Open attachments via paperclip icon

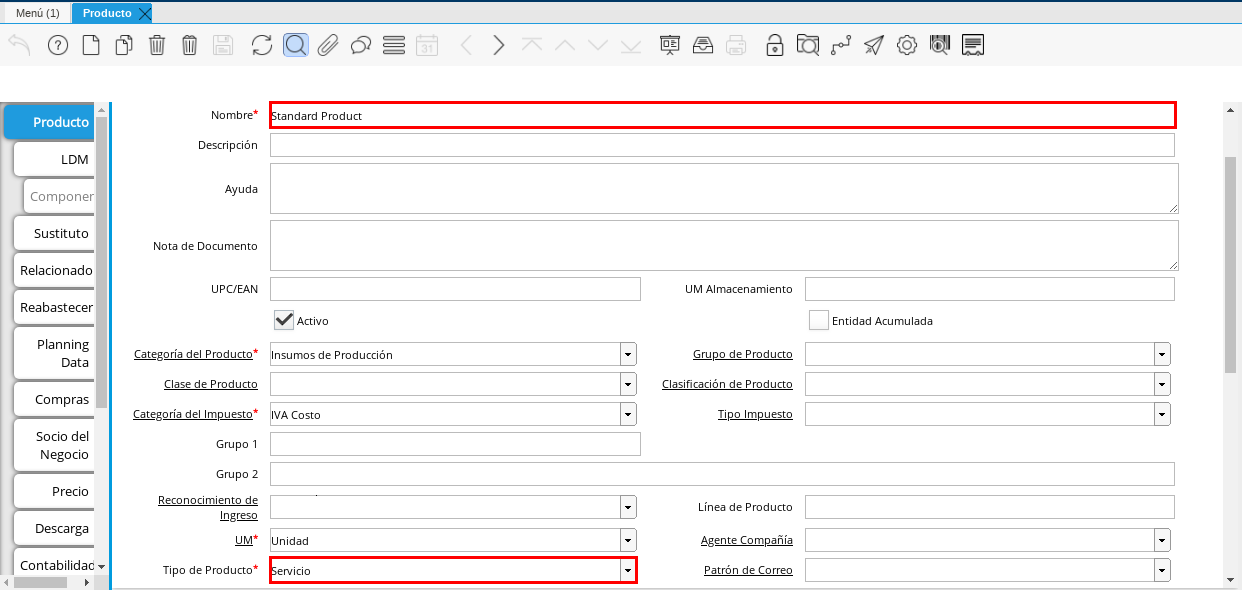pos(328,45)
